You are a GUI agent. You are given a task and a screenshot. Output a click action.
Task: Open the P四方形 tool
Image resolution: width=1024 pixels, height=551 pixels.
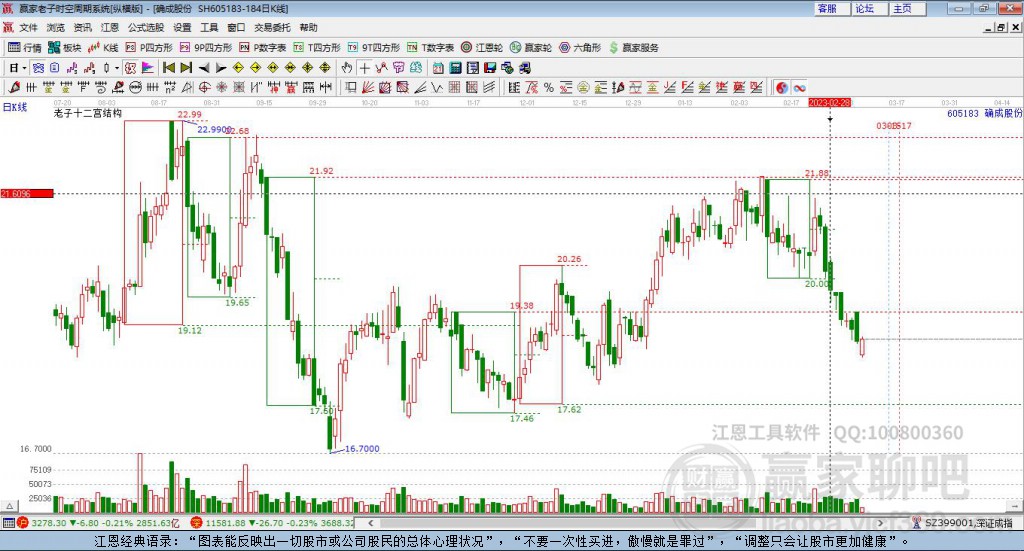(x=149, y=48)
